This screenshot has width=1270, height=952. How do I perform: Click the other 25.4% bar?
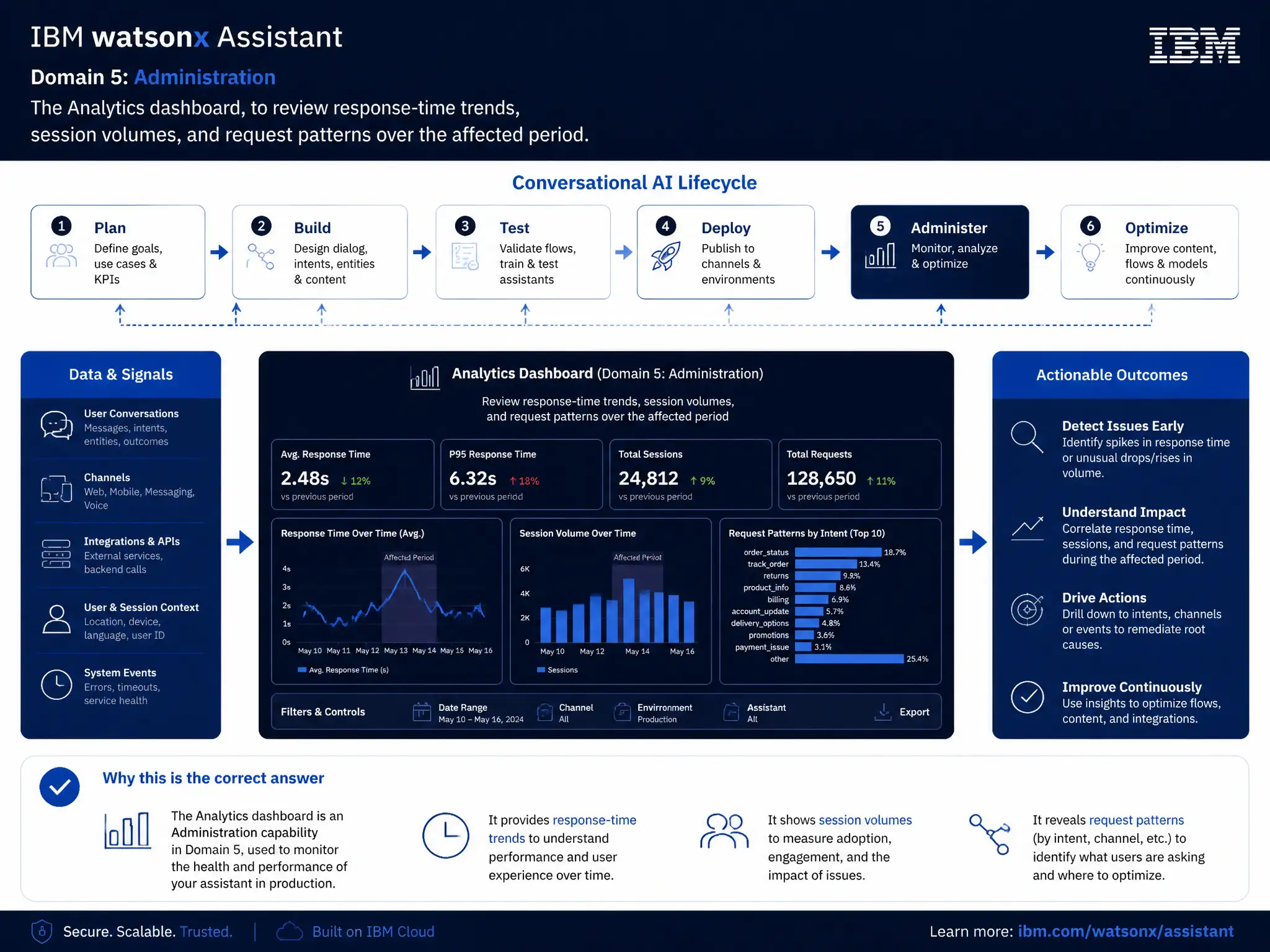click(x=849, y=659)
